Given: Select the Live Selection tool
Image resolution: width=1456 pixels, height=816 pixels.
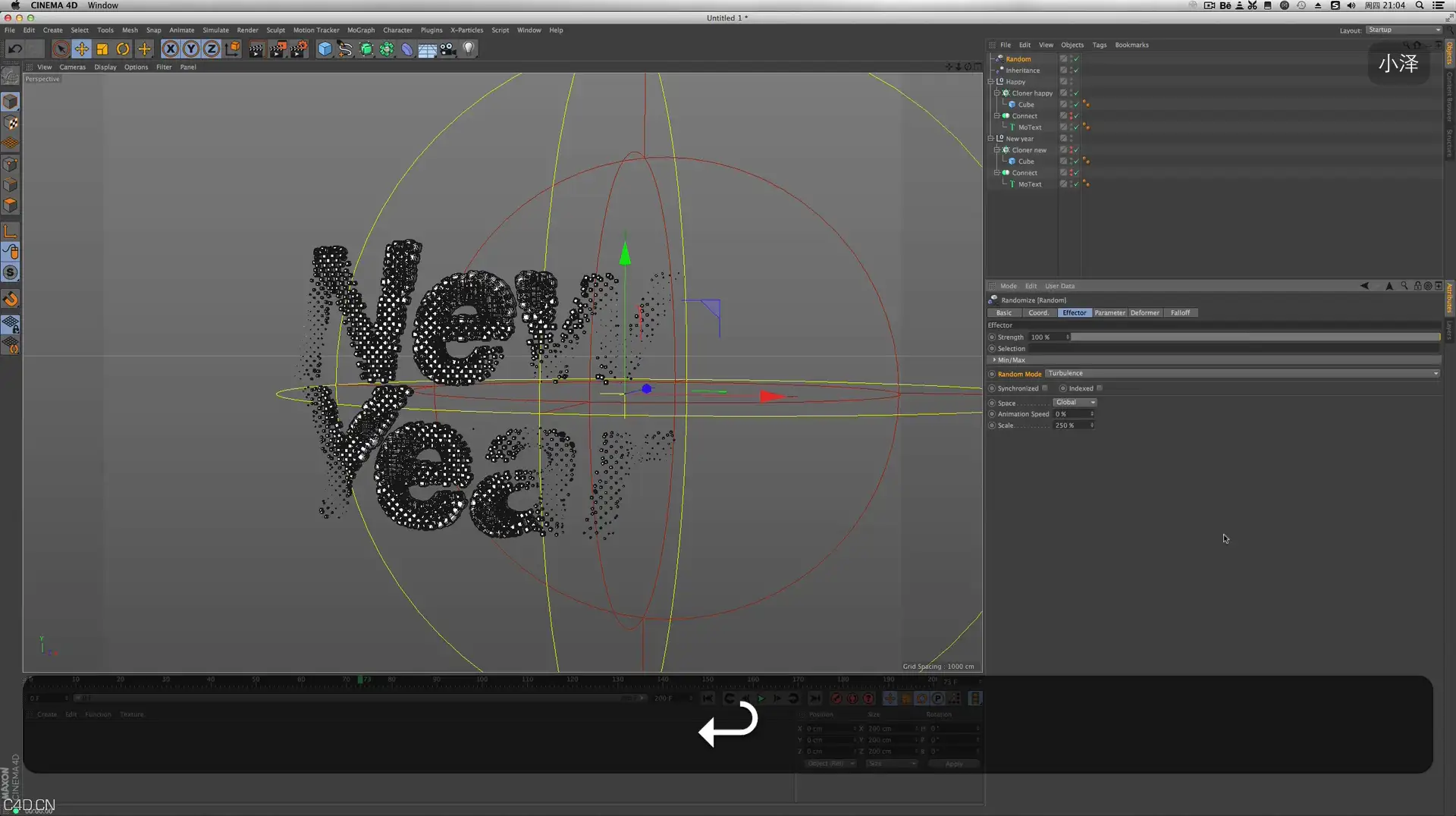Looking at the screenshot, I should [x=61, y=49].
